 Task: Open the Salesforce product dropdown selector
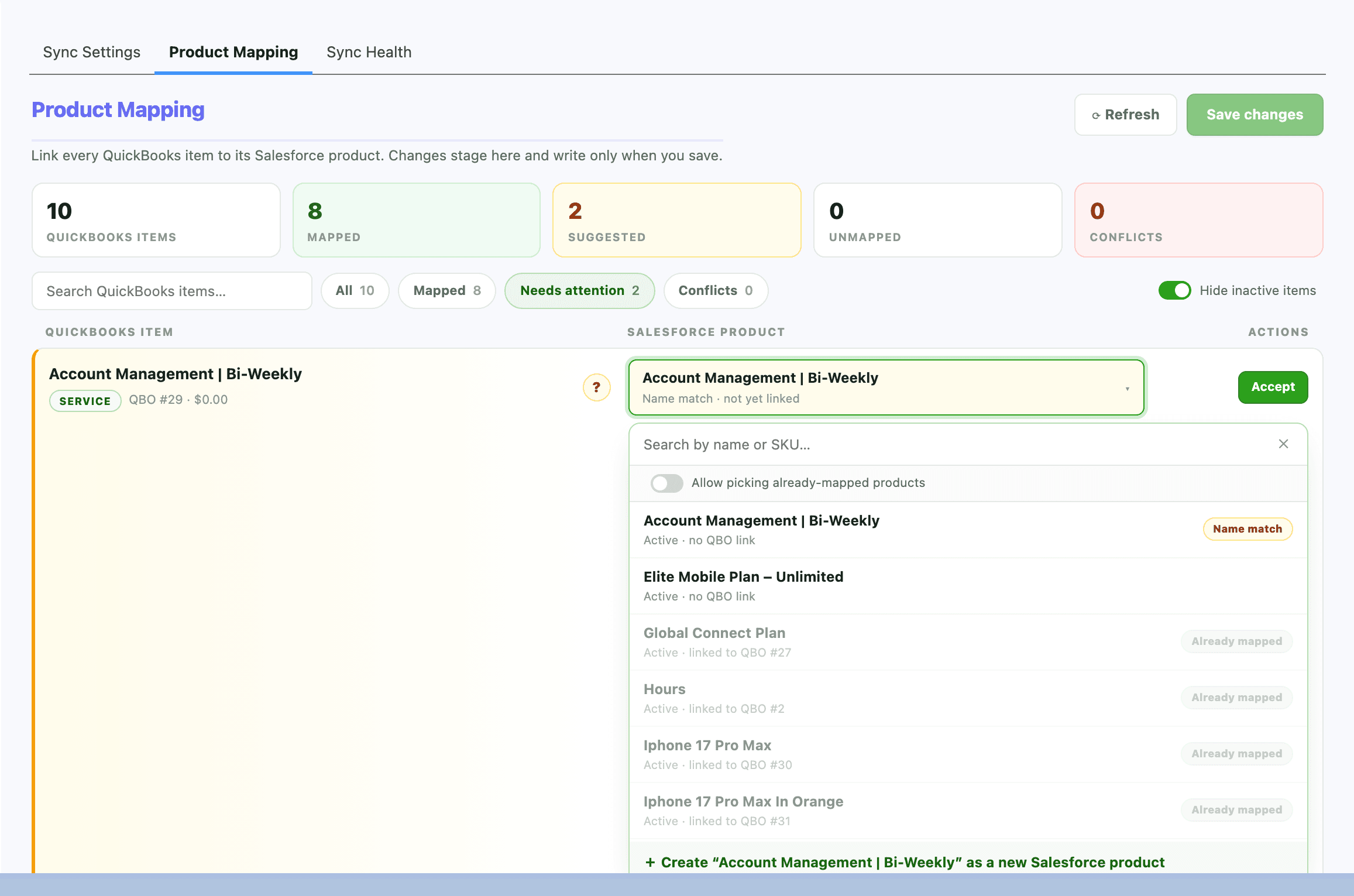[x=886, y=387]
